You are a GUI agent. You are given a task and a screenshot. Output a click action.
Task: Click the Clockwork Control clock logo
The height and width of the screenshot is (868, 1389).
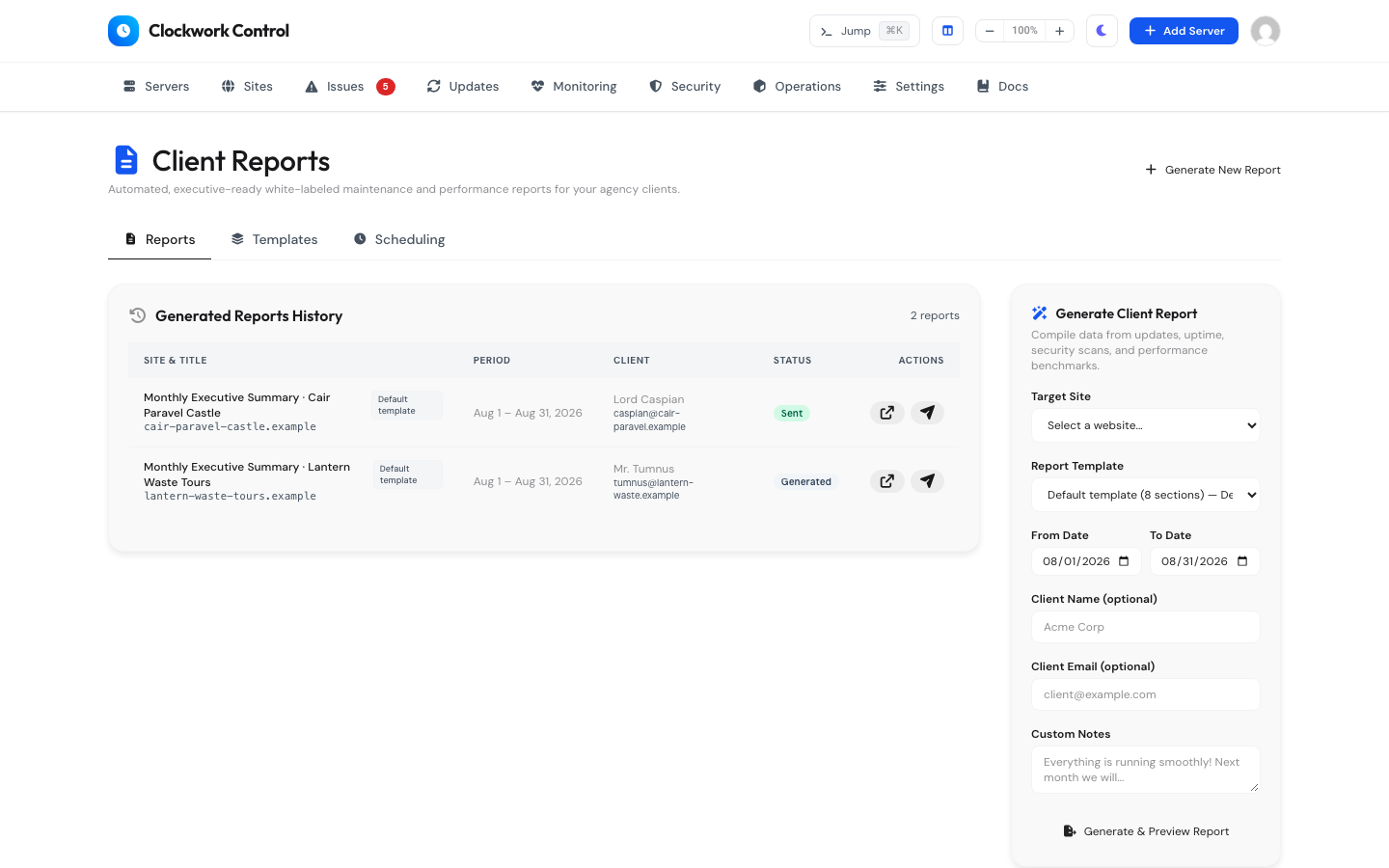[123, 31]
